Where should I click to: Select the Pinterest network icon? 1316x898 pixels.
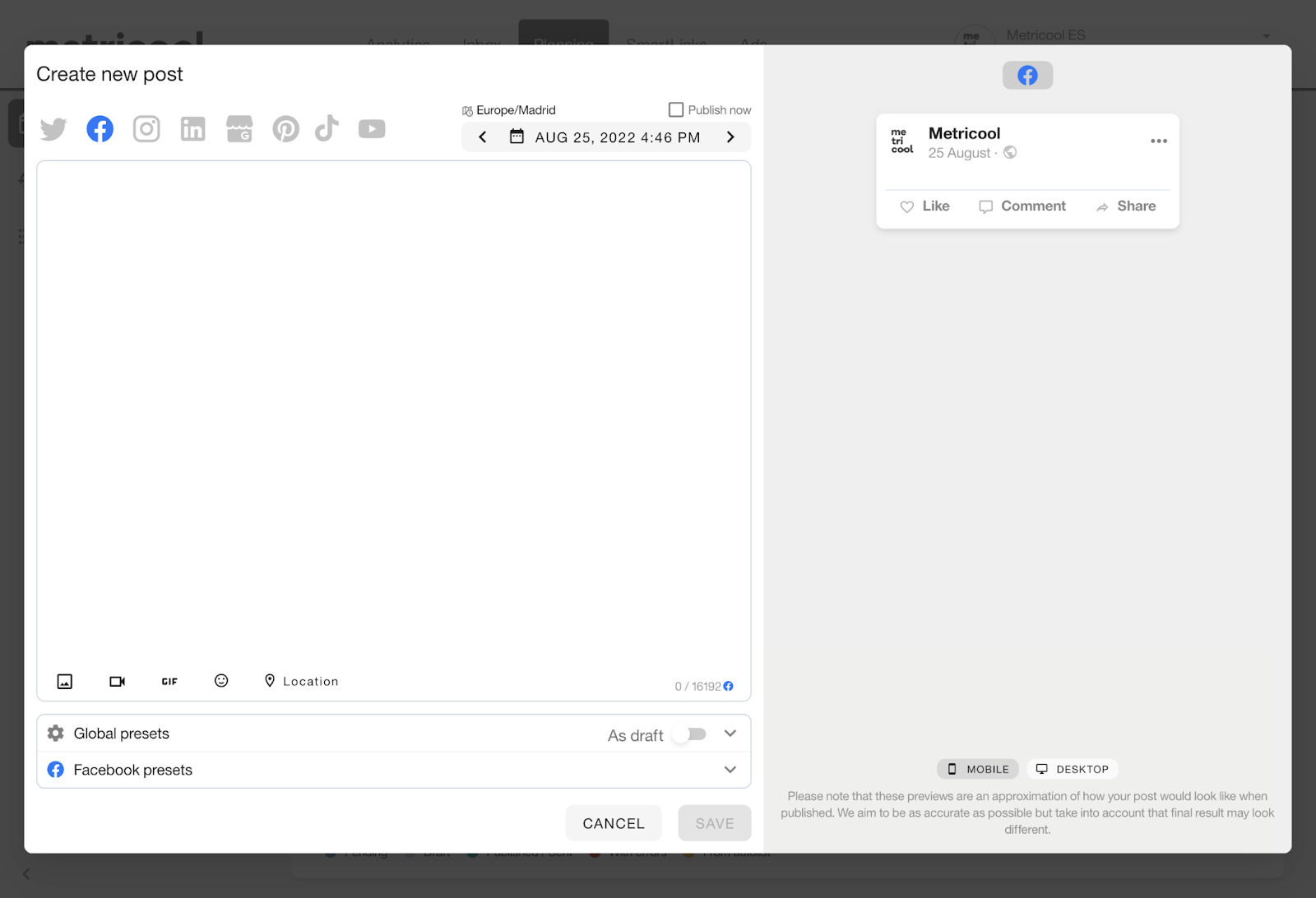[285, 129]
